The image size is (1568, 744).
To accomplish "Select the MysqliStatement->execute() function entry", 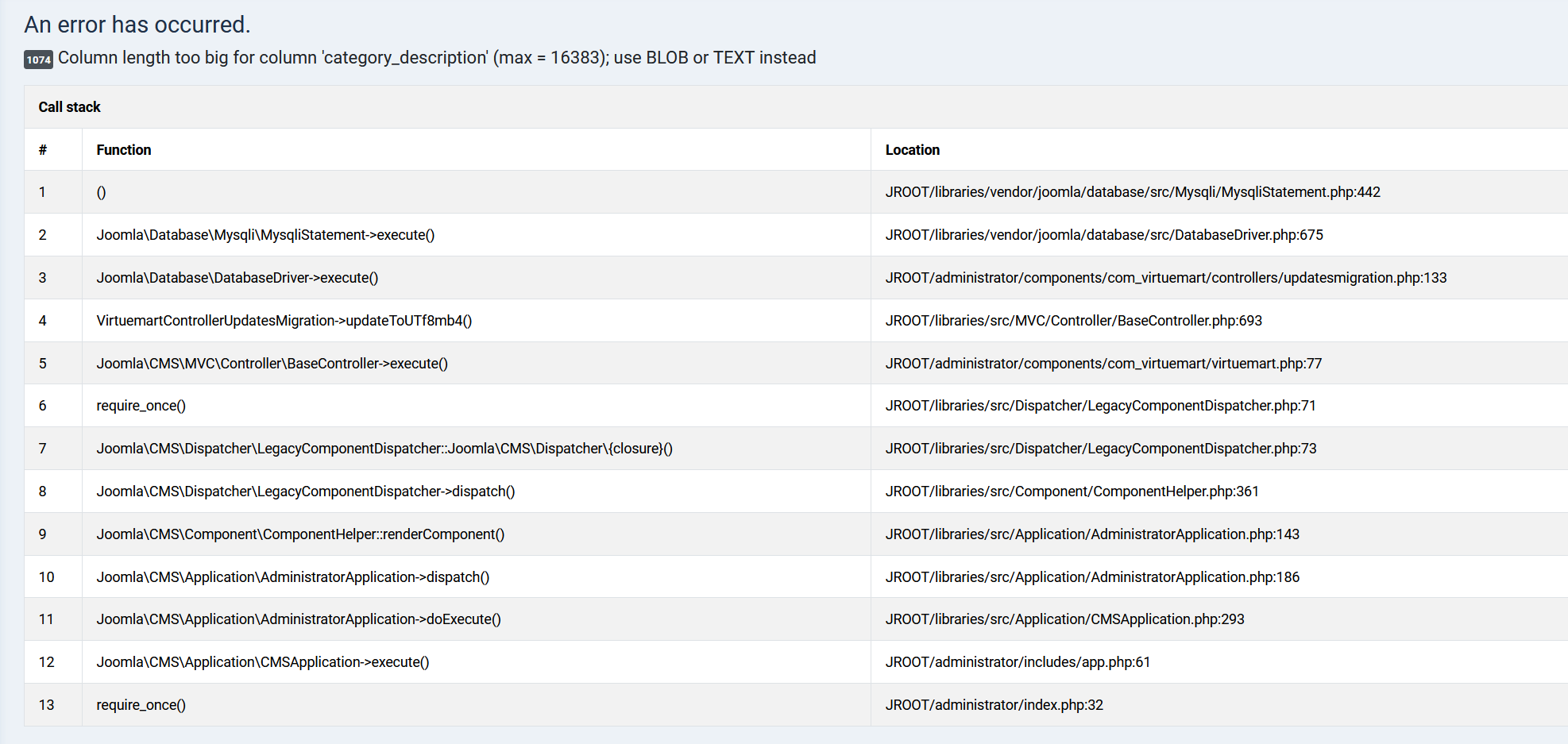I will coord(265,235).
